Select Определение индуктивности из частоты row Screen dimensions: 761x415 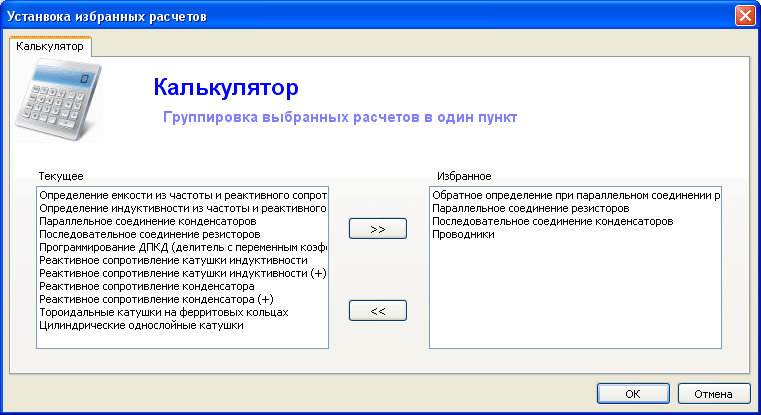(x=182, y=208)
